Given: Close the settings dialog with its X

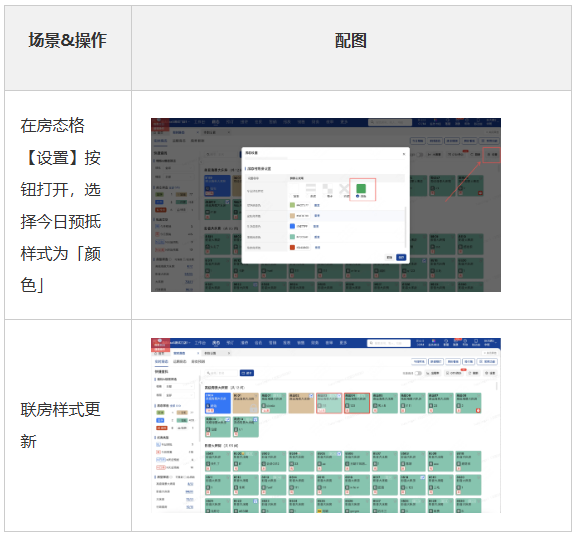Looking at the screenshot, I should click(404, 154).
